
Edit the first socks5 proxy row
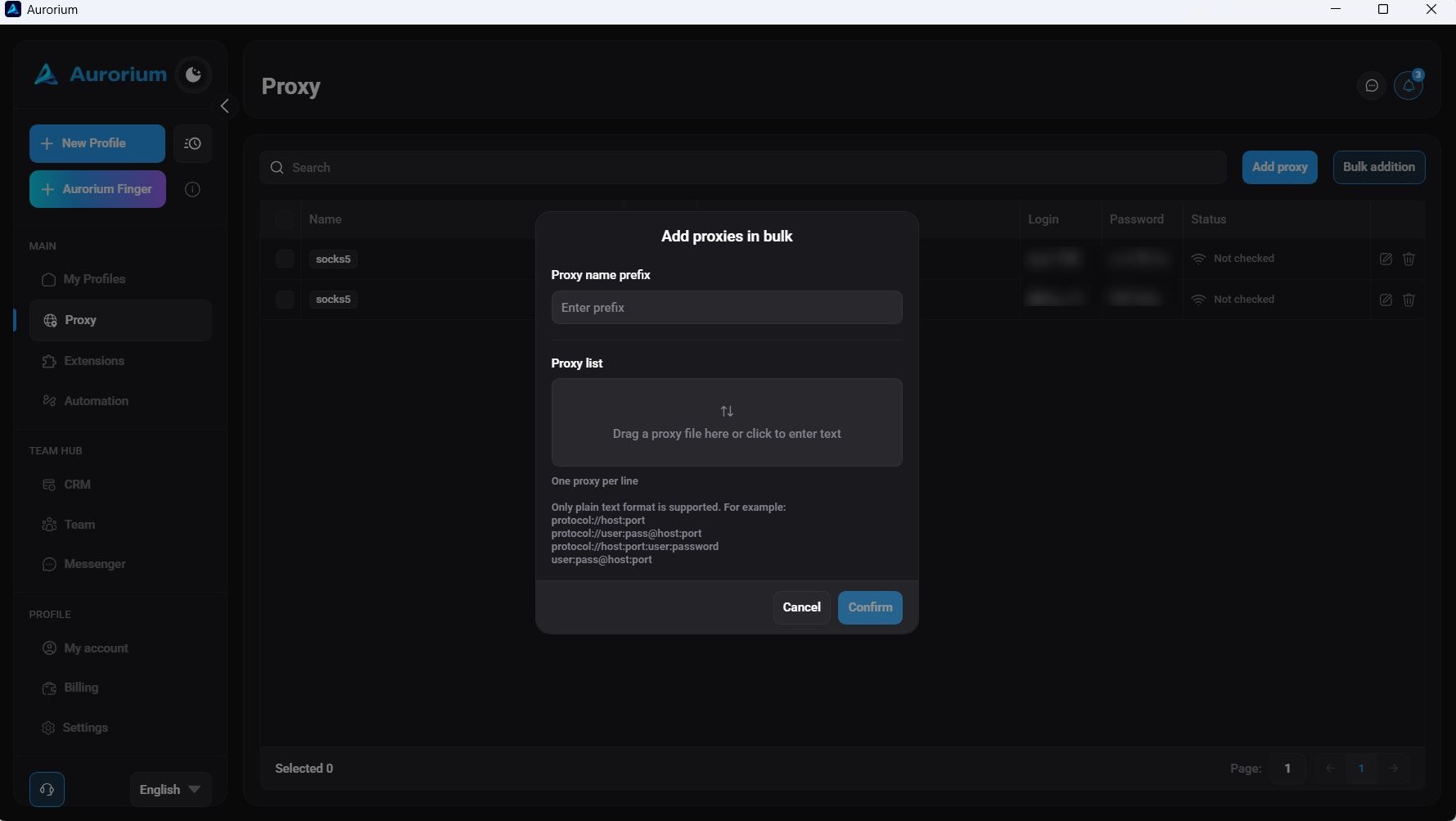pos(1386,259)
